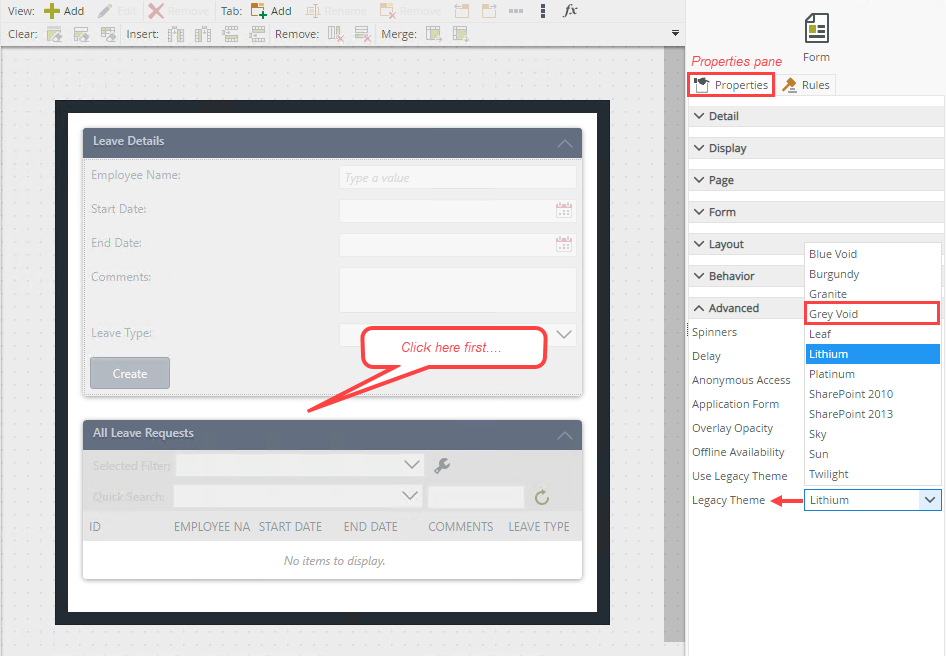The width and height of the screenshot is (946, 656).
Task: Collapse the Advanced properties section
Action: [733, 308]
